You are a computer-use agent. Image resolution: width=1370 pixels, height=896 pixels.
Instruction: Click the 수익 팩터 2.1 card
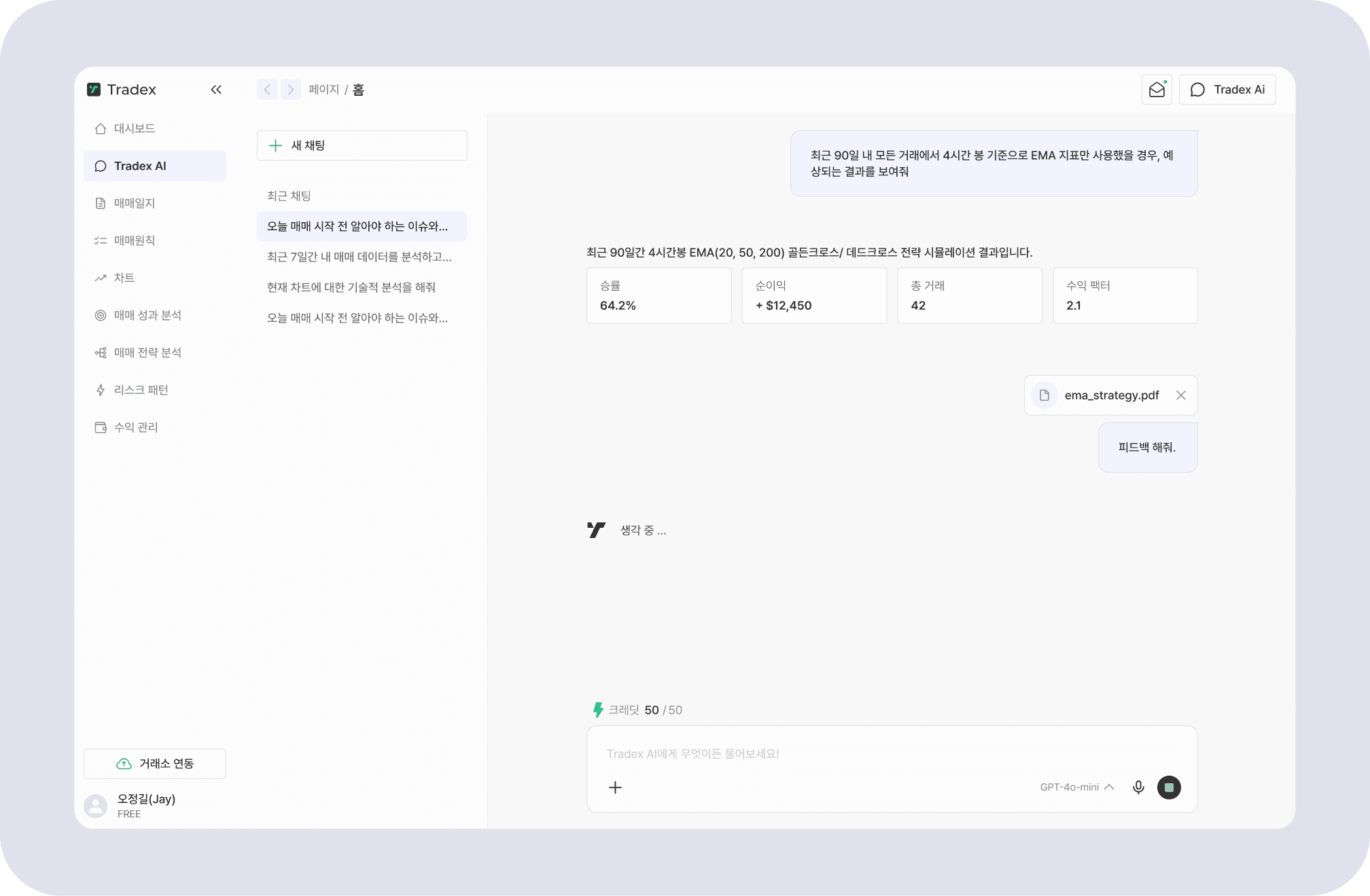point(1125,295)
